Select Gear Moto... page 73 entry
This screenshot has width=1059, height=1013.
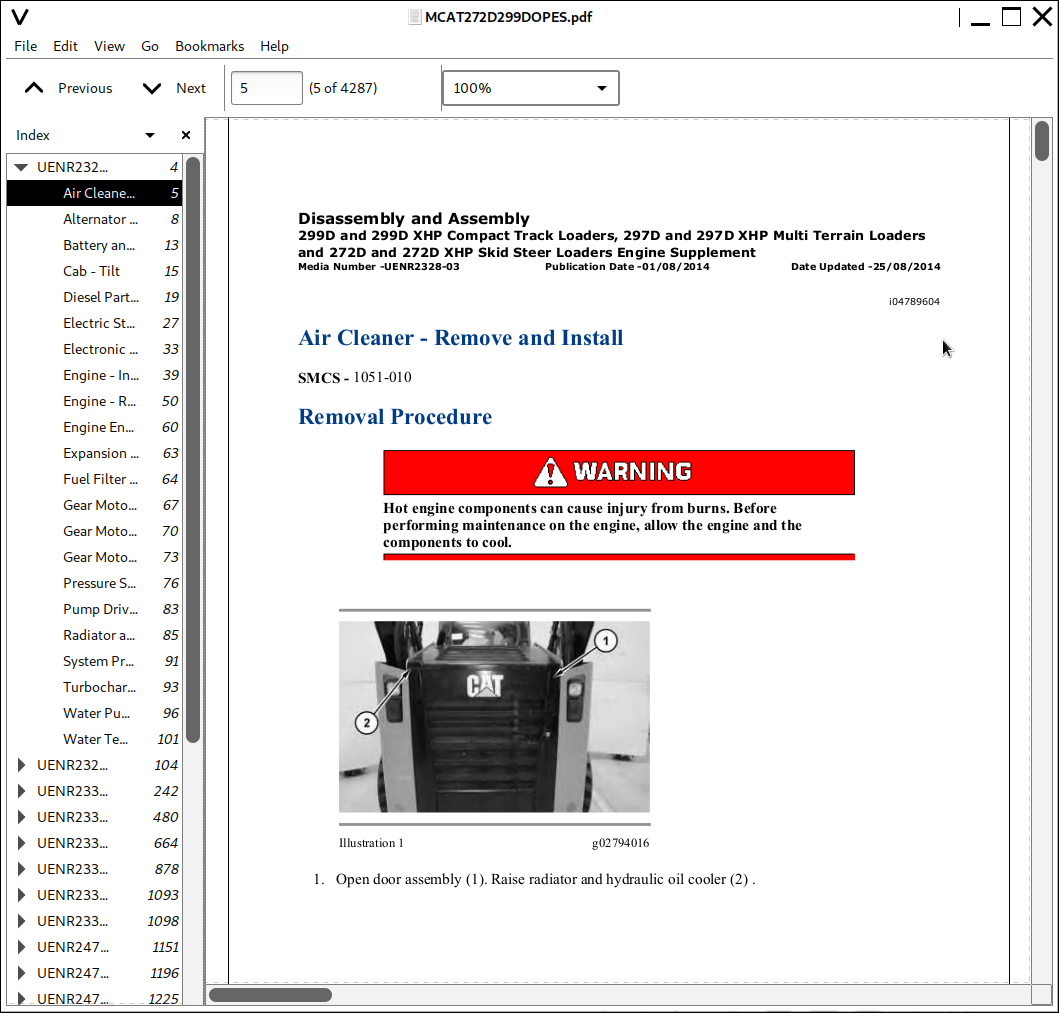95,557
